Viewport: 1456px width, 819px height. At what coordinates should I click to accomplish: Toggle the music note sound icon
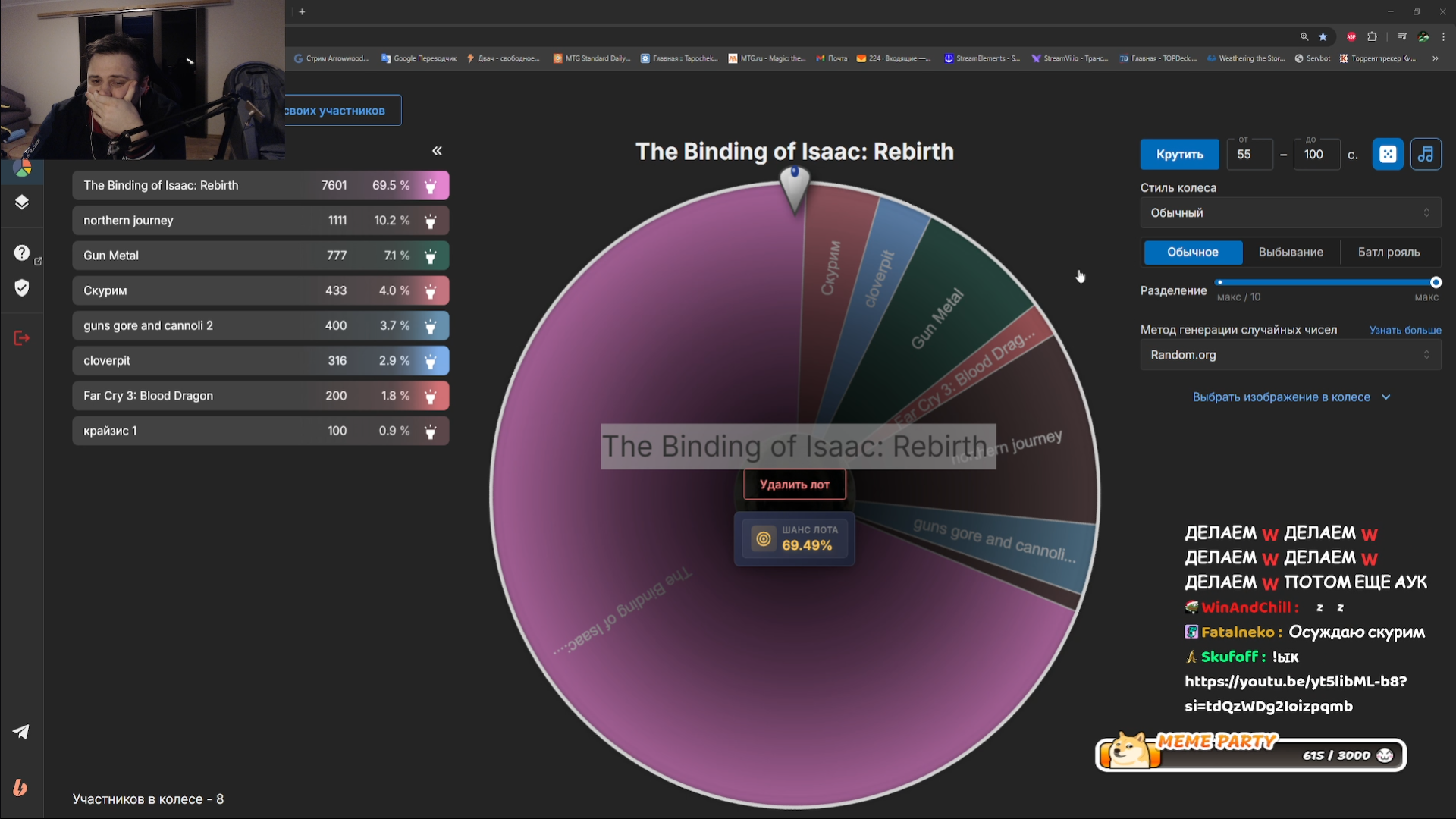(x=1426, y=154)
